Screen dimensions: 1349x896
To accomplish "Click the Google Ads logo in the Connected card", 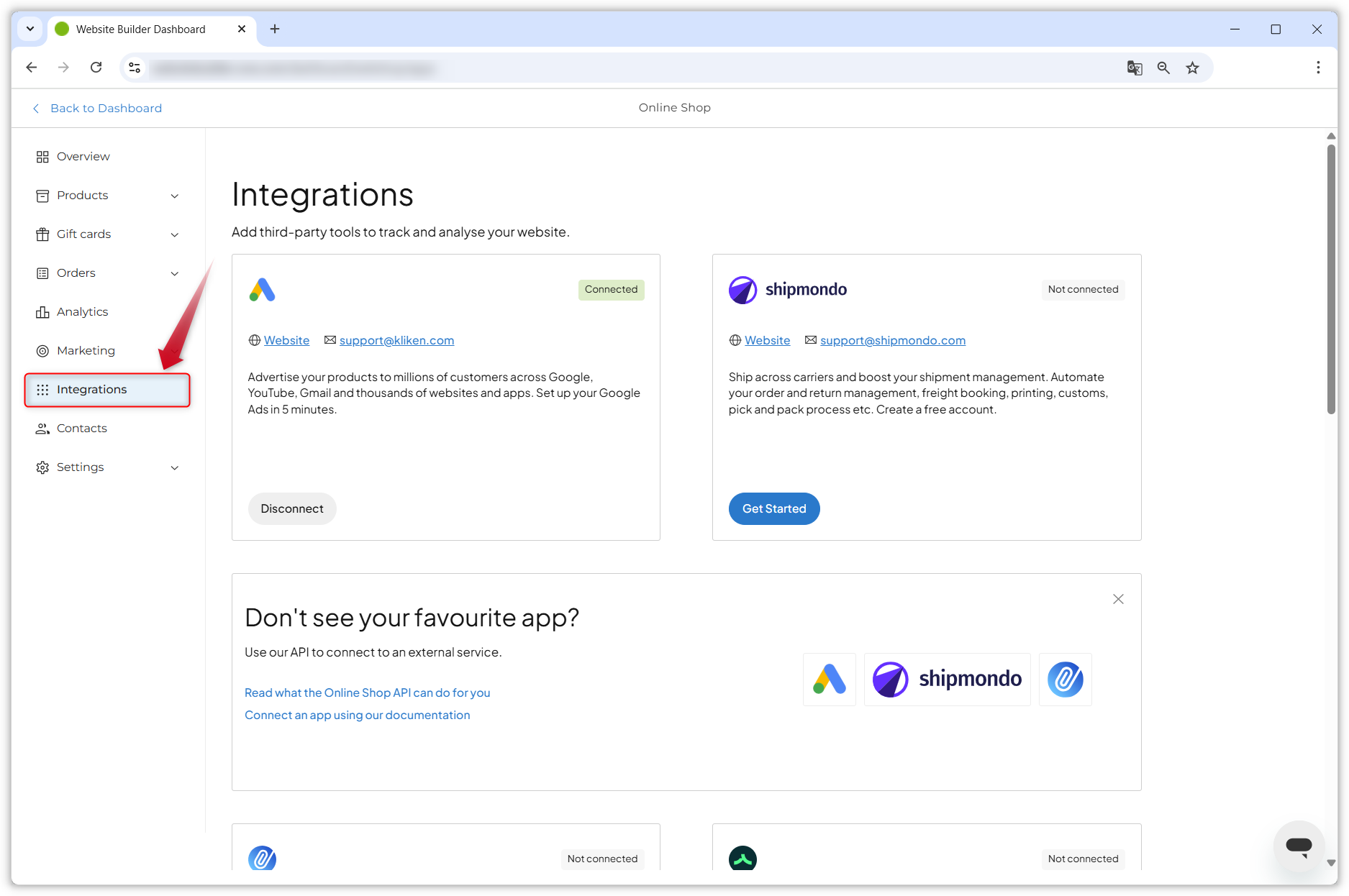I will pos(263,290).
